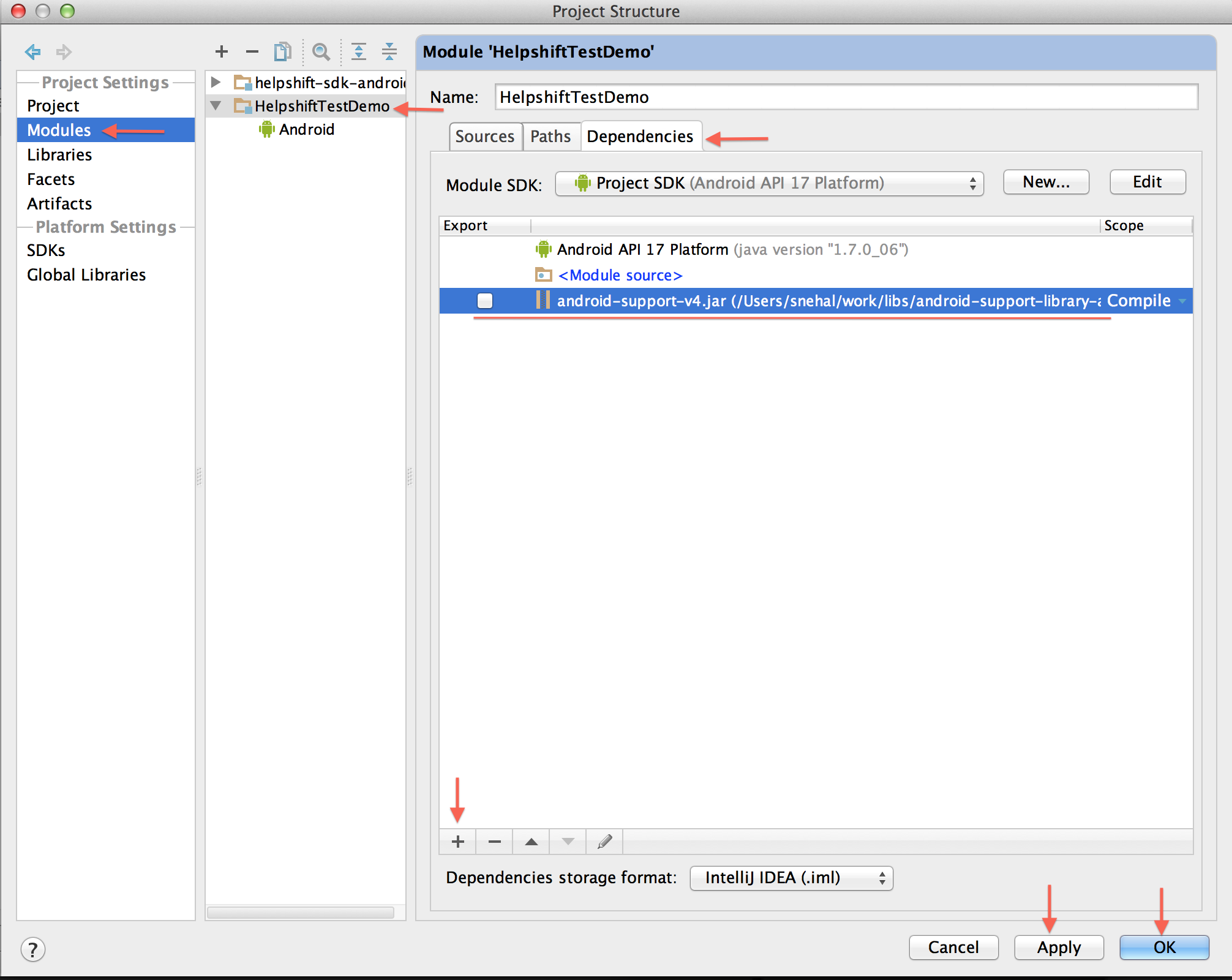Viewport: 1232px width, 980px height.
Task: Click the Apply button
Action: coord(1058,948)
